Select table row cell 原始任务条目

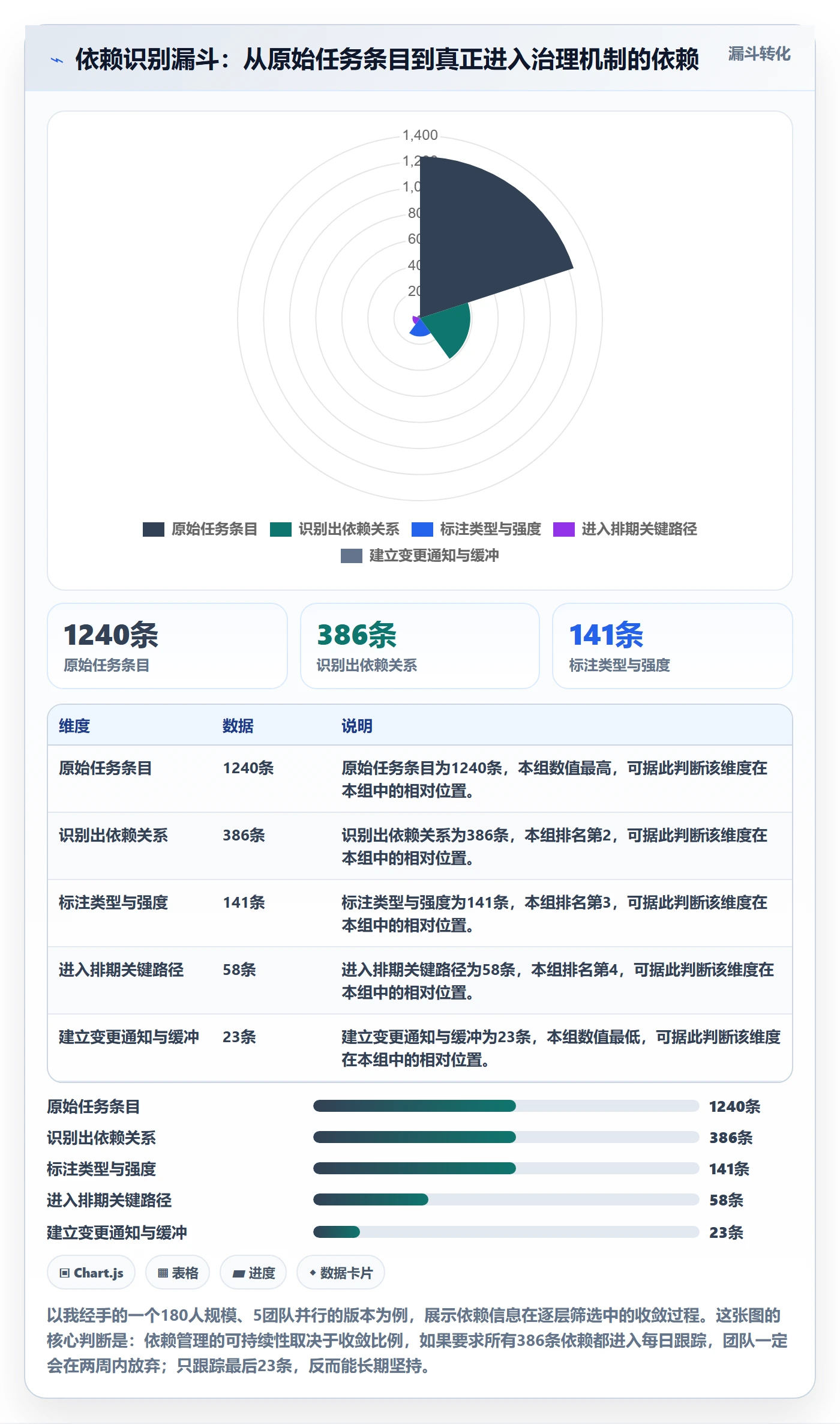click(106, 768)
